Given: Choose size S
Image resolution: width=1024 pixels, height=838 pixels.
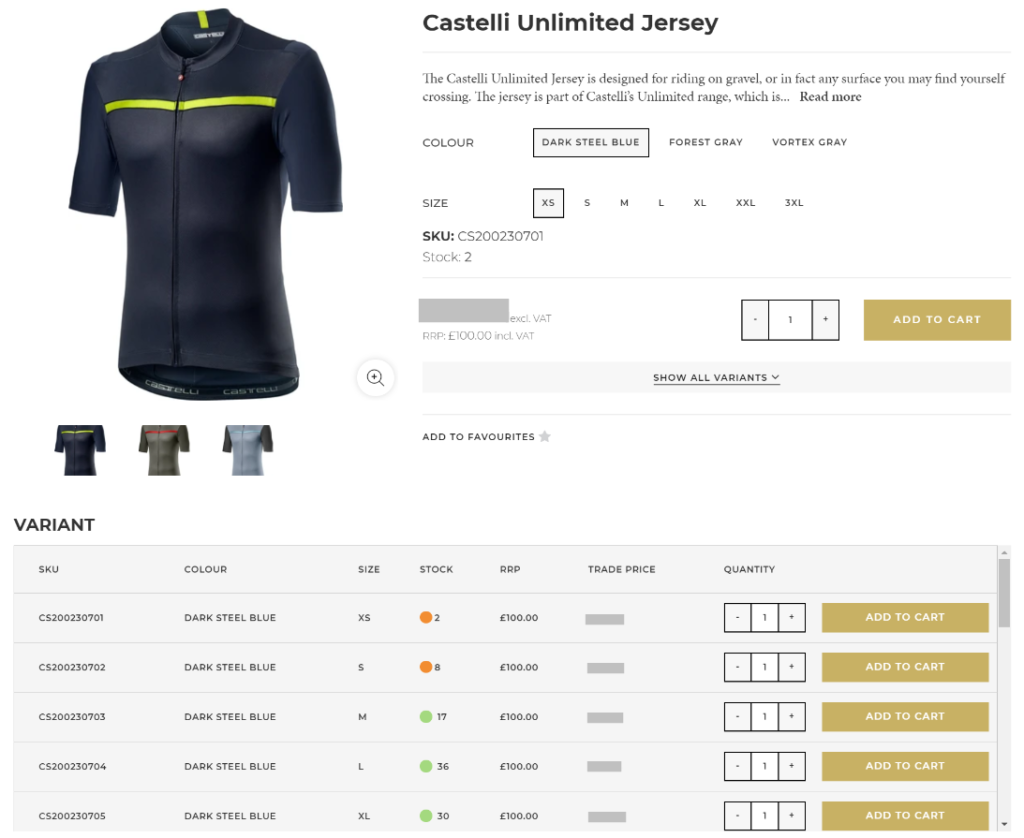Looking at the screenshot, I should coord(587,203).
